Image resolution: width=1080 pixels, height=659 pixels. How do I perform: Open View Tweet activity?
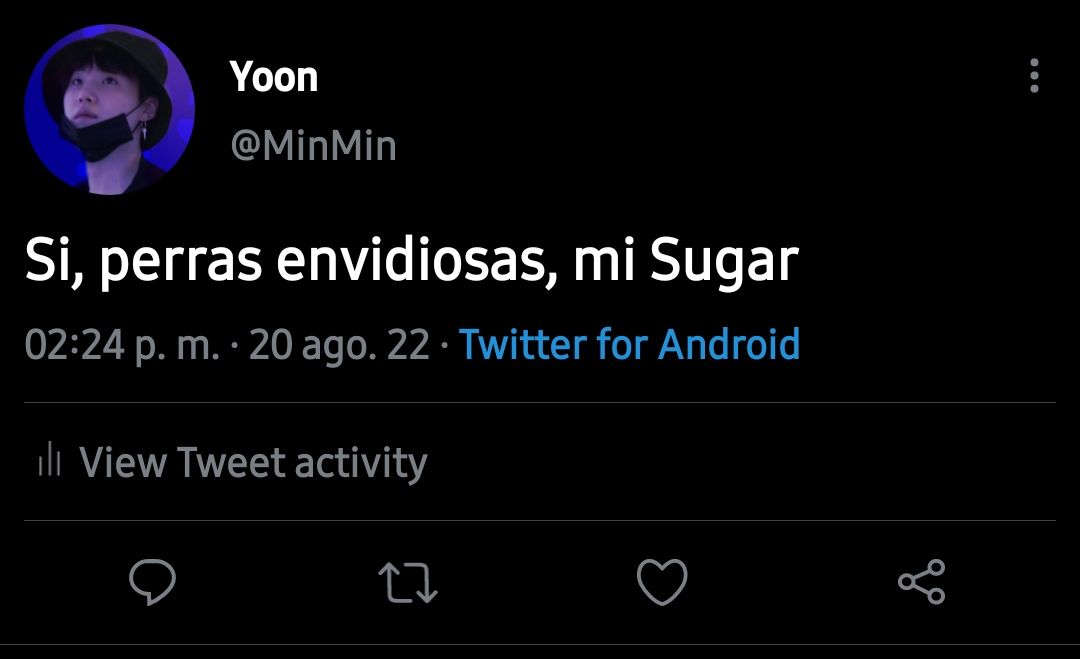[x=233, y=461]
